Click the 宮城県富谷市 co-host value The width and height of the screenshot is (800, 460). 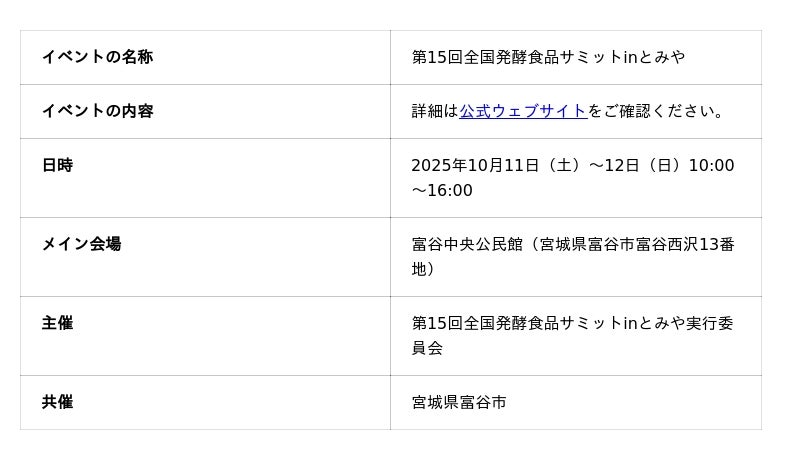[459, 402]
